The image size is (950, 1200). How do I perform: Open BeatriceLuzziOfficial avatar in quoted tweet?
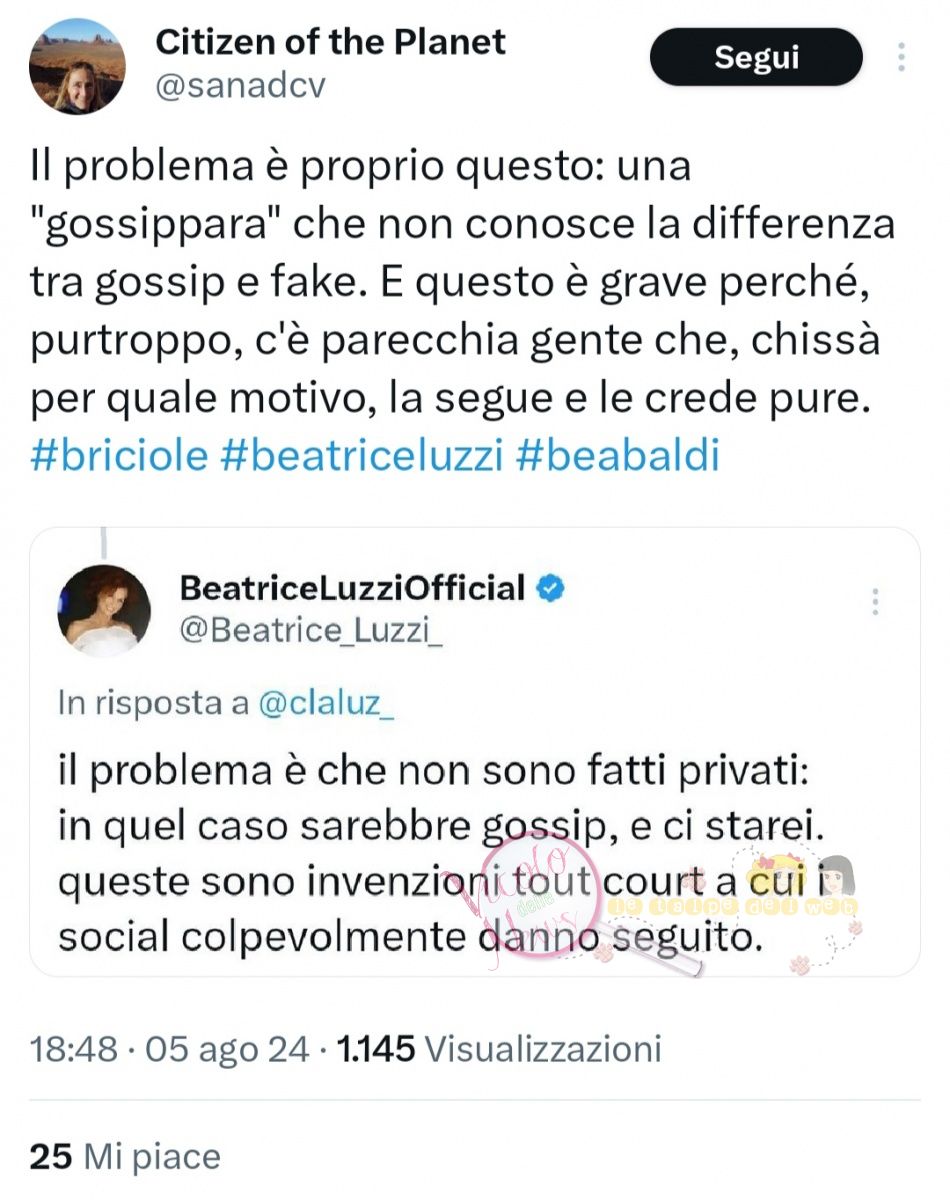coord(104,610)
